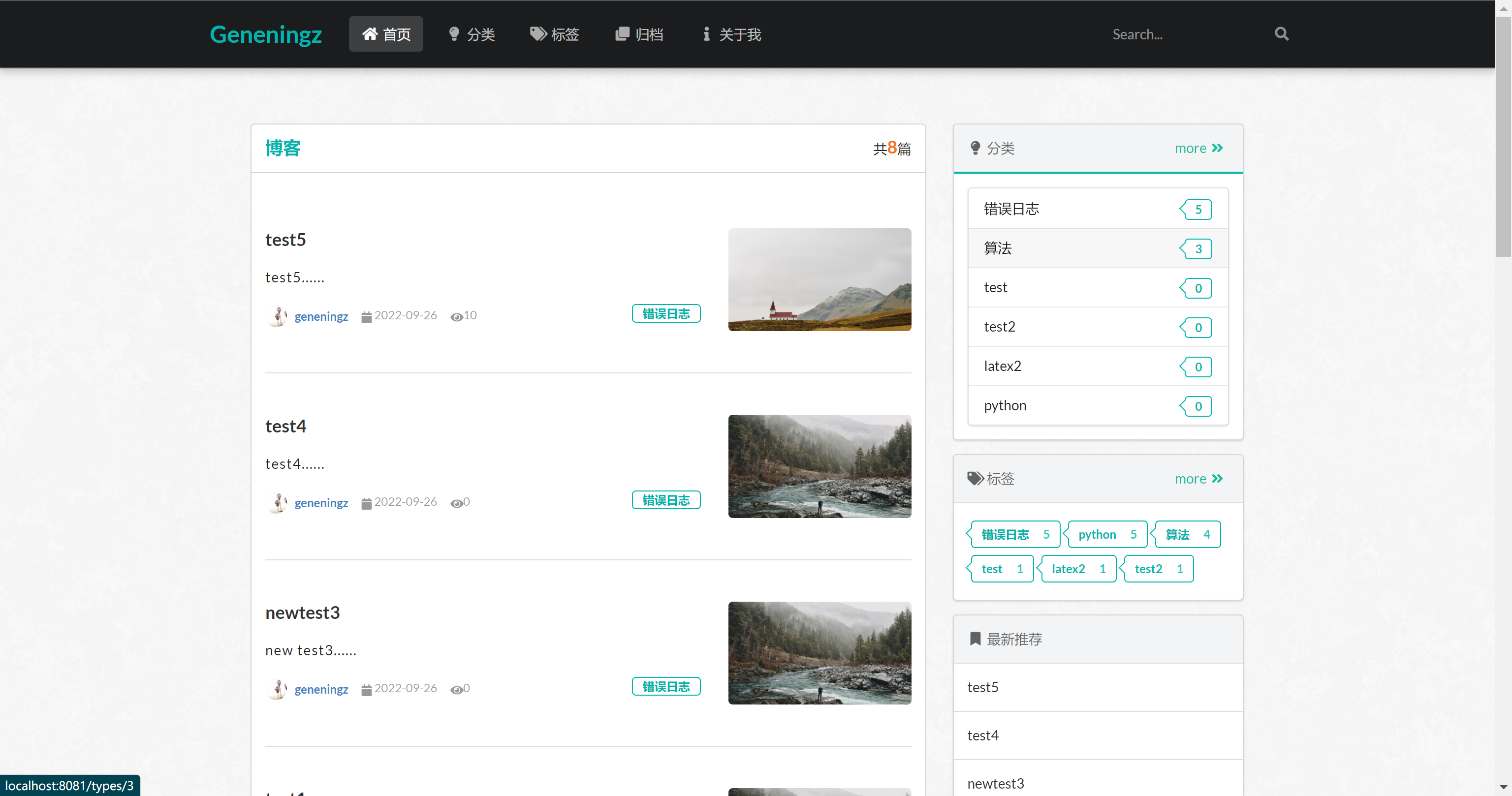Click the eye views icon on the test5 post
1512x796 pixels.
[457, 317]
